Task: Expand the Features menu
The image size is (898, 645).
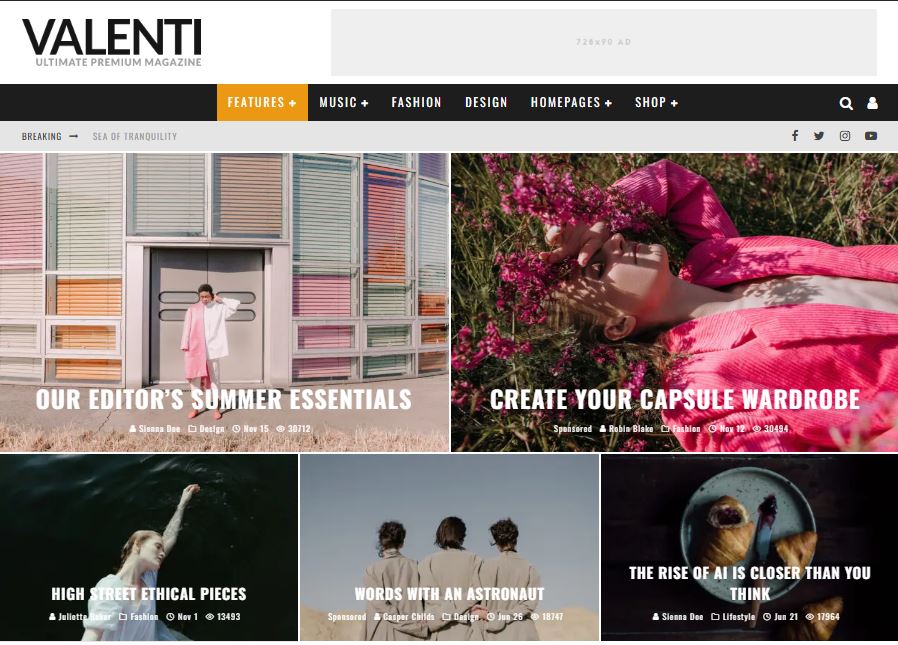Action: click(262, 103)
